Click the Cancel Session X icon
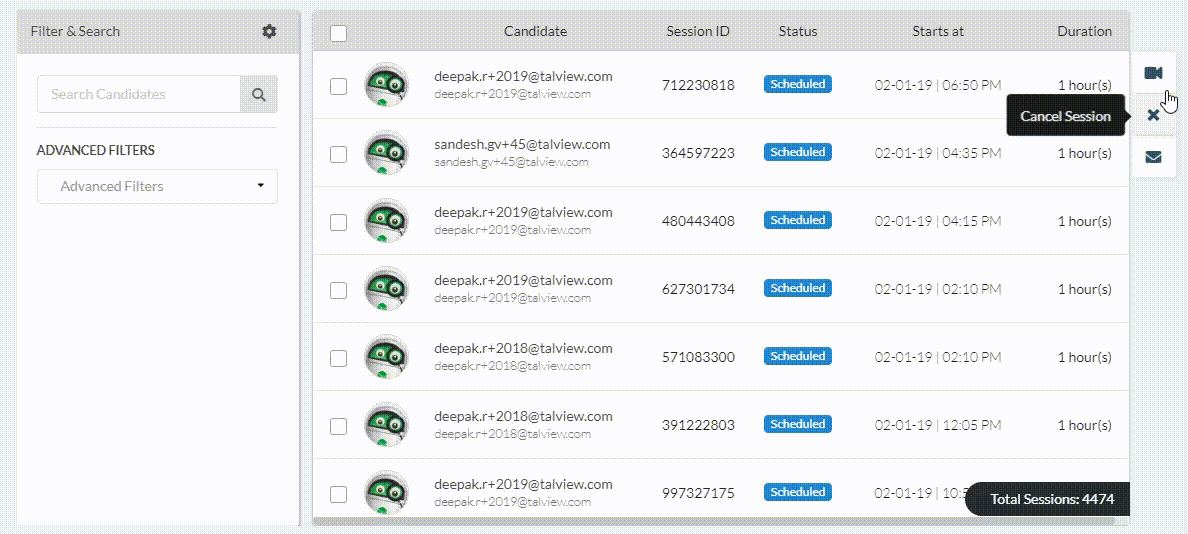 (1153, 115)
